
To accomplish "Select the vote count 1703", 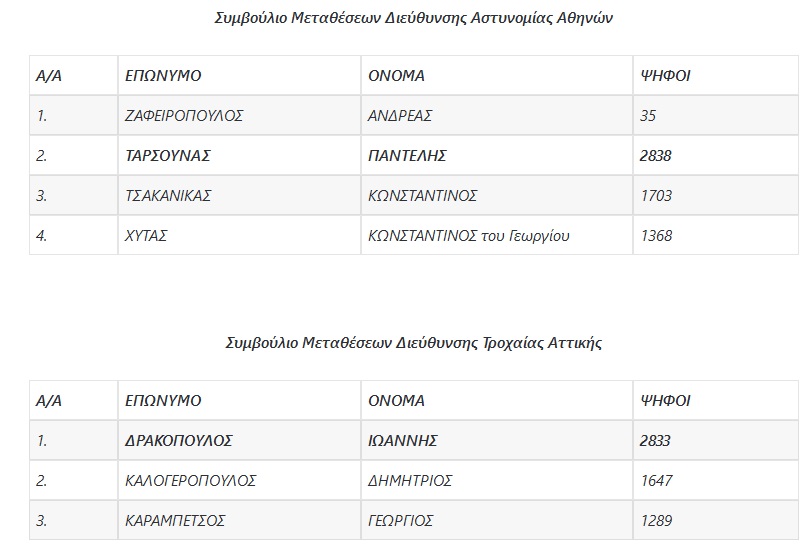I will point(655,196).
